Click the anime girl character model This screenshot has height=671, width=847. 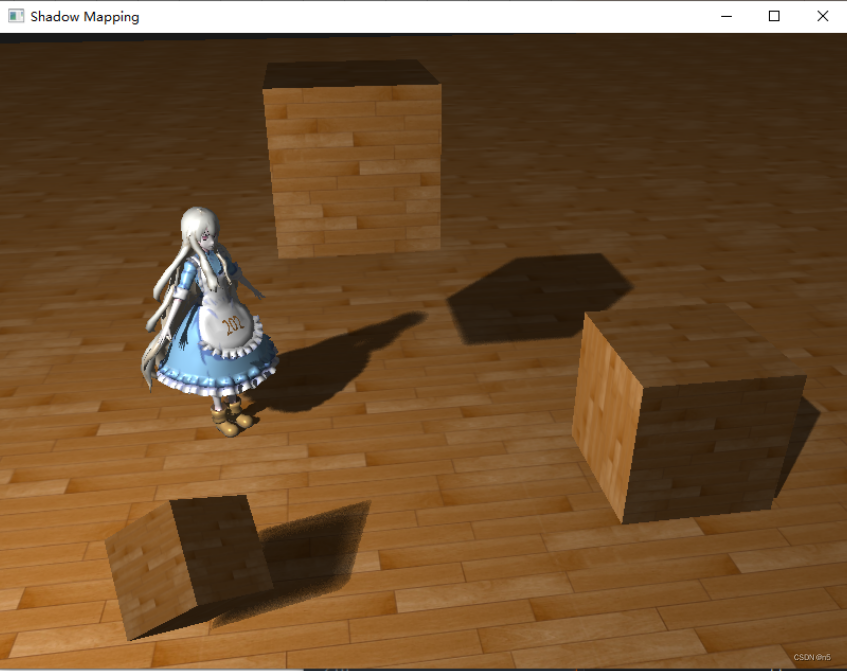click(x=208, y=321)
